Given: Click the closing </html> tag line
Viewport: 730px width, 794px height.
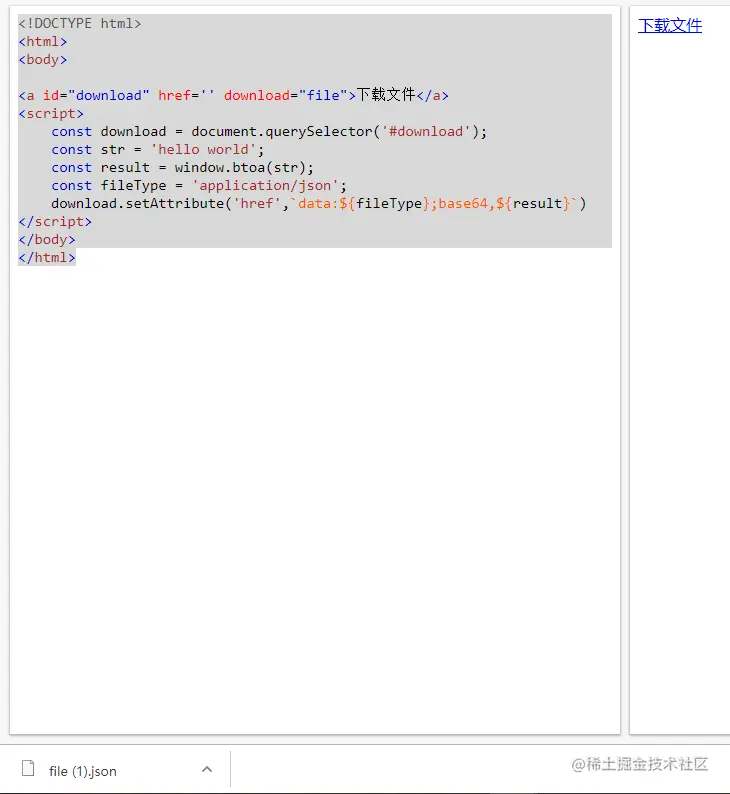Looking at the screenshot, I should click(x=47, y=258).
